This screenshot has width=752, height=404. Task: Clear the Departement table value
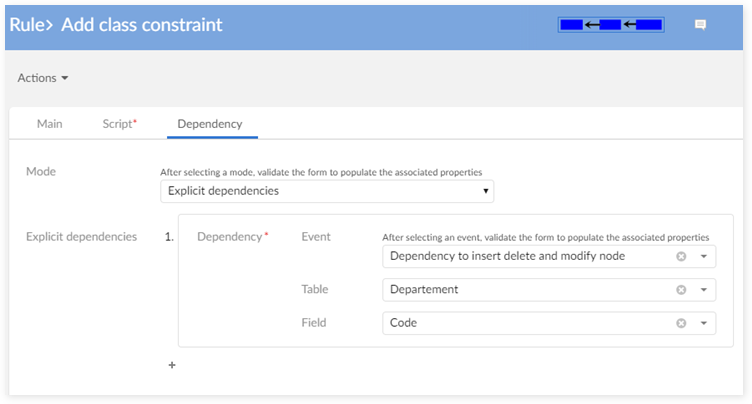pyautogui.click(x=681, y=290)
